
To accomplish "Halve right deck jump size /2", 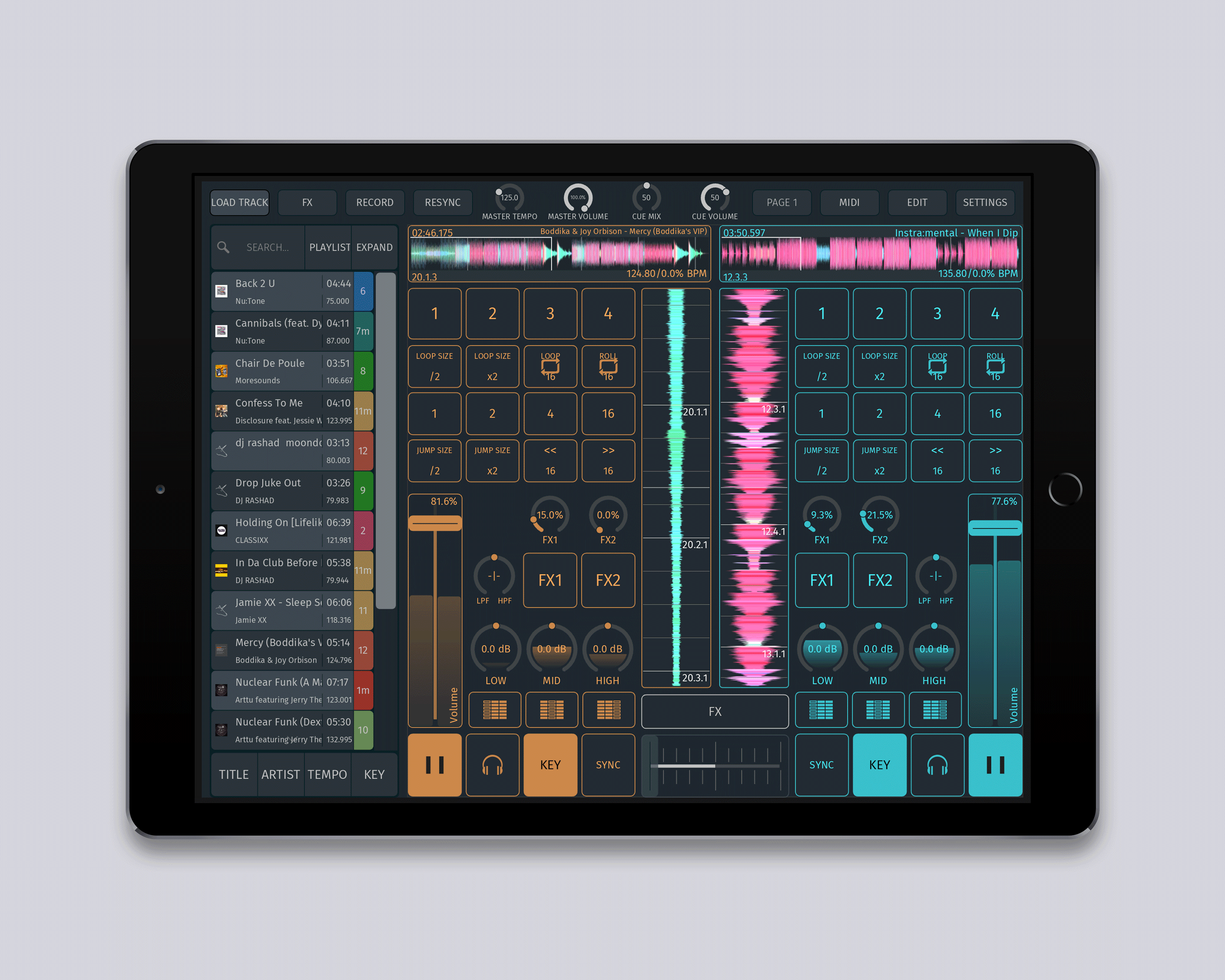I will click(x=821, y=461).
